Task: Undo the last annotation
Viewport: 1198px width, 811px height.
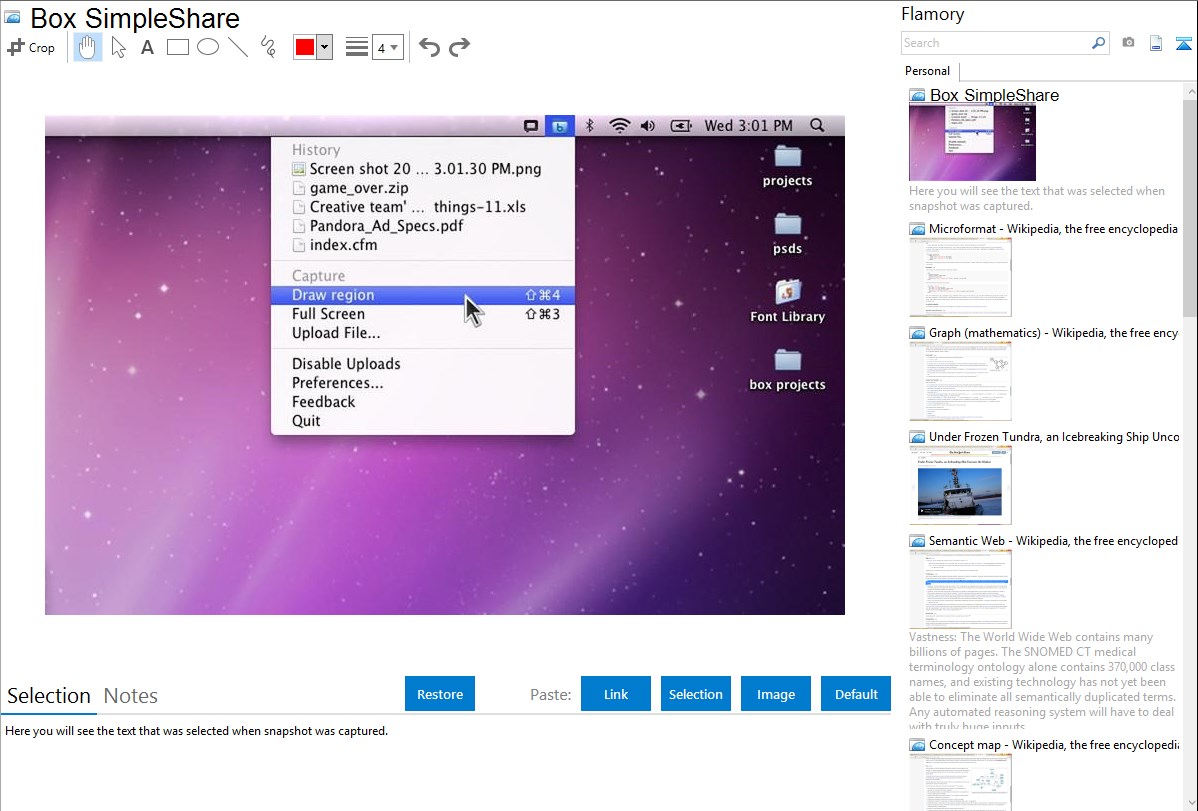Action: (x=429, y=47)
